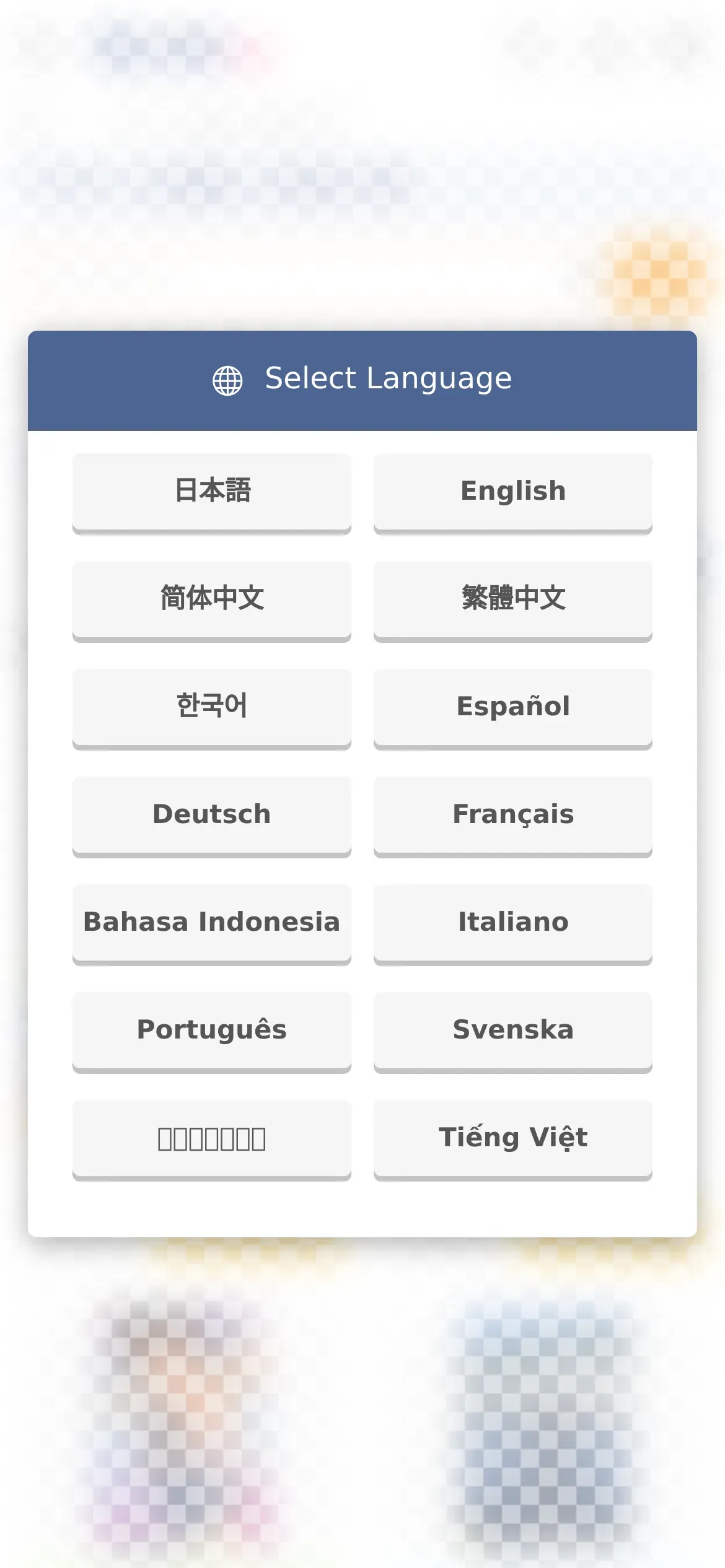Click the blurred orange element above the dialog

[x=657, y=272]
